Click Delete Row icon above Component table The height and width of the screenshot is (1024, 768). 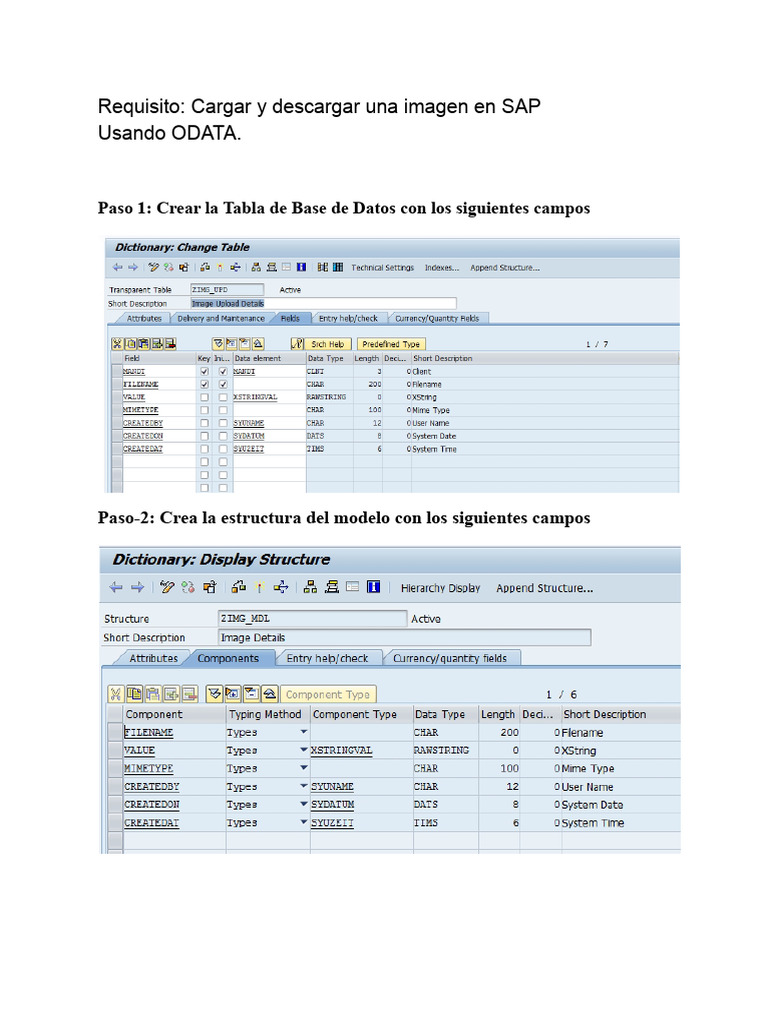tap(189, 694)
